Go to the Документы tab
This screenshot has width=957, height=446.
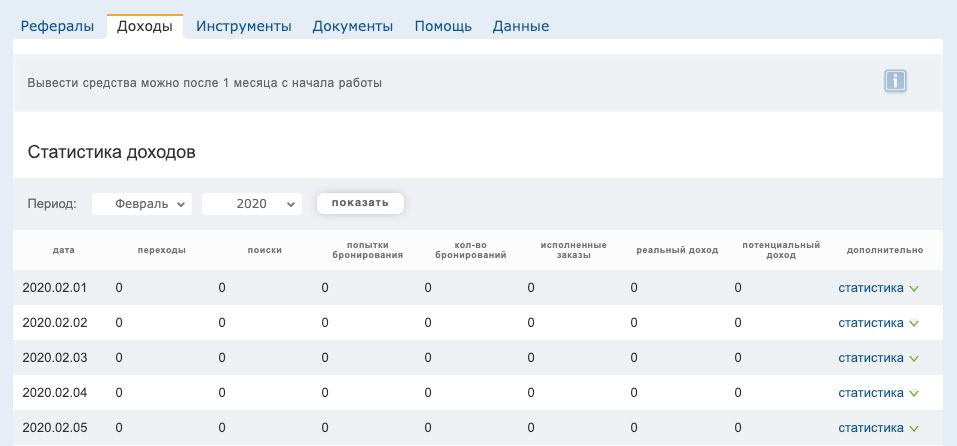coord(352,27)
